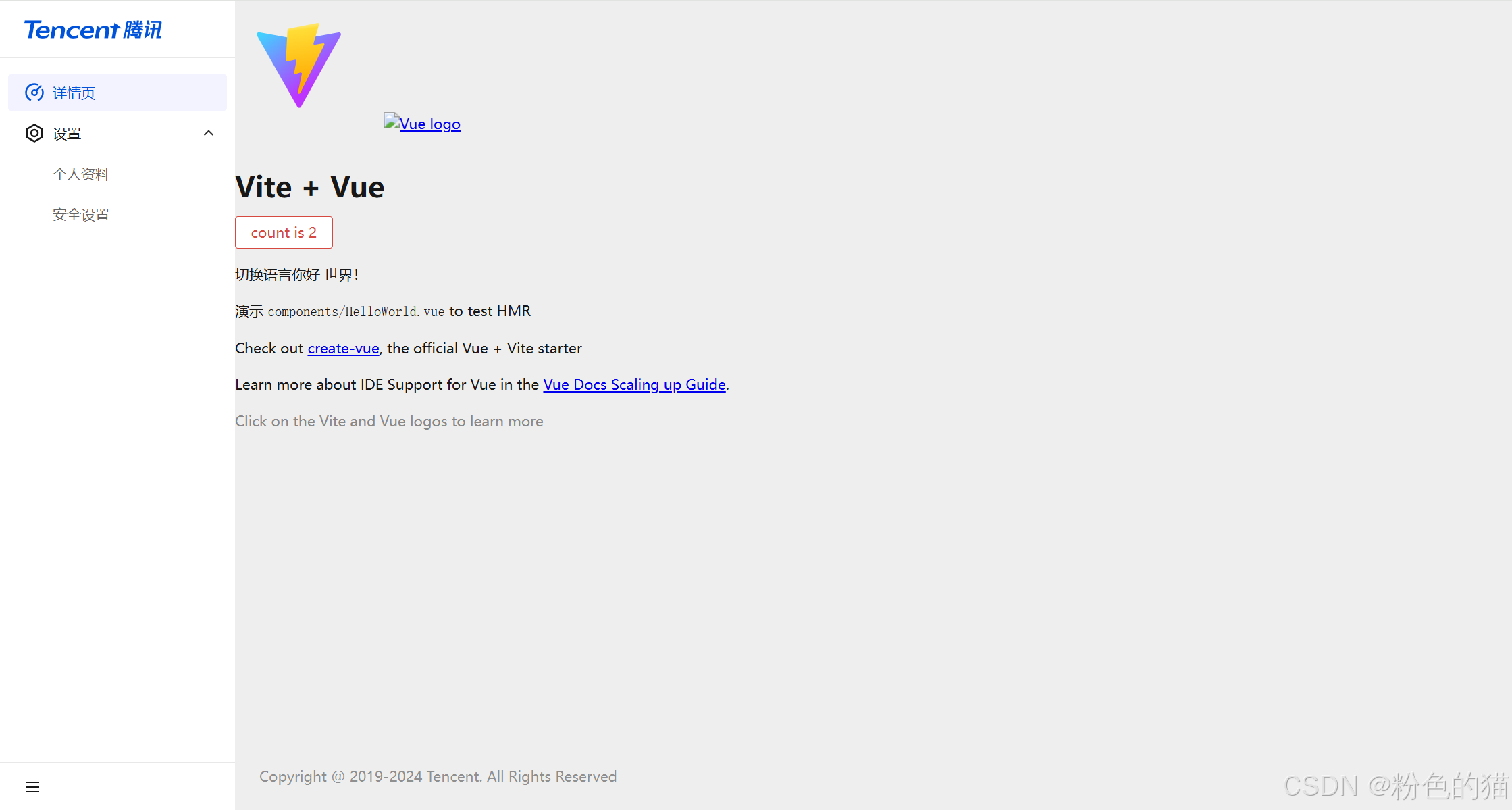This screenshot has height=810, width=1512.
Task: Open the create-vue link
Action: (x=343, y=348)
